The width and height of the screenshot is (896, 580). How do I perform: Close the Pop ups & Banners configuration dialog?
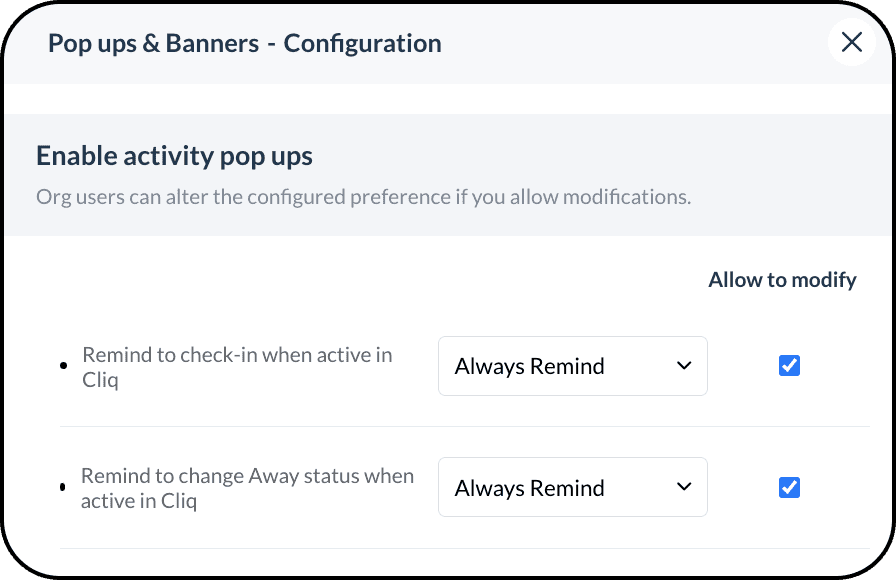click(851, 42)
